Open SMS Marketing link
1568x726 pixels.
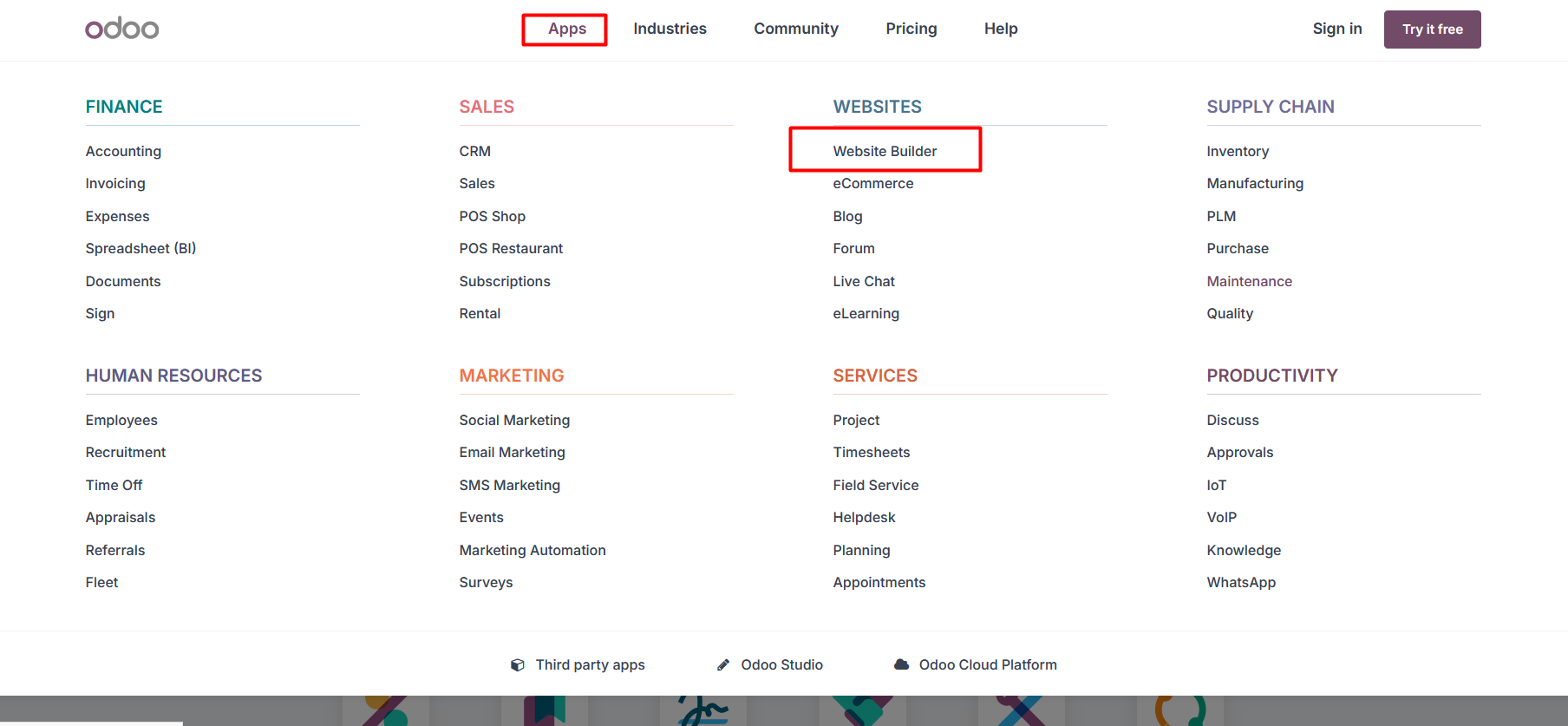click(x=510, y=485)
